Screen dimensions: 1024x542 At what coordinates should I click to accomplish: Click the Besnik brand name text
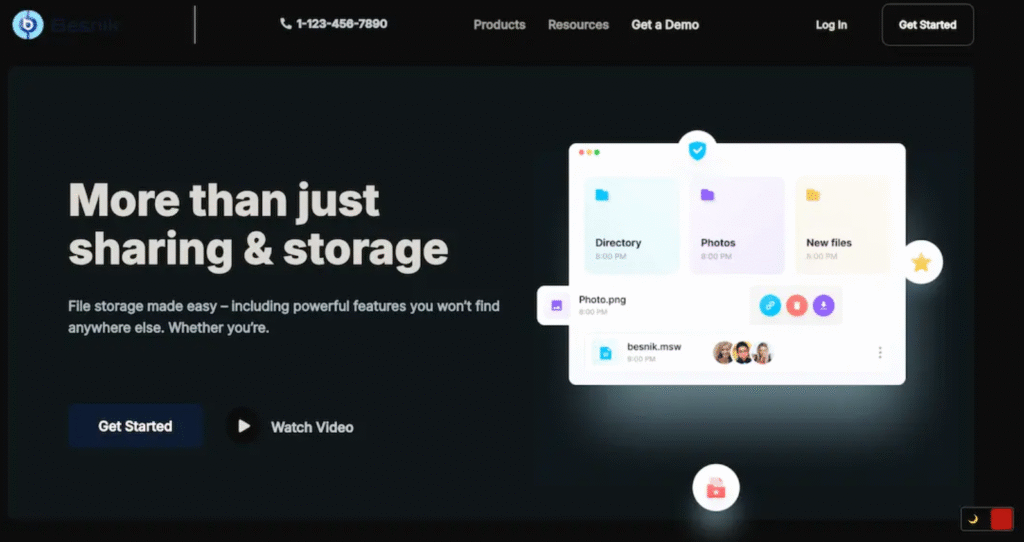pyautogui.click(x=85, y=25)
